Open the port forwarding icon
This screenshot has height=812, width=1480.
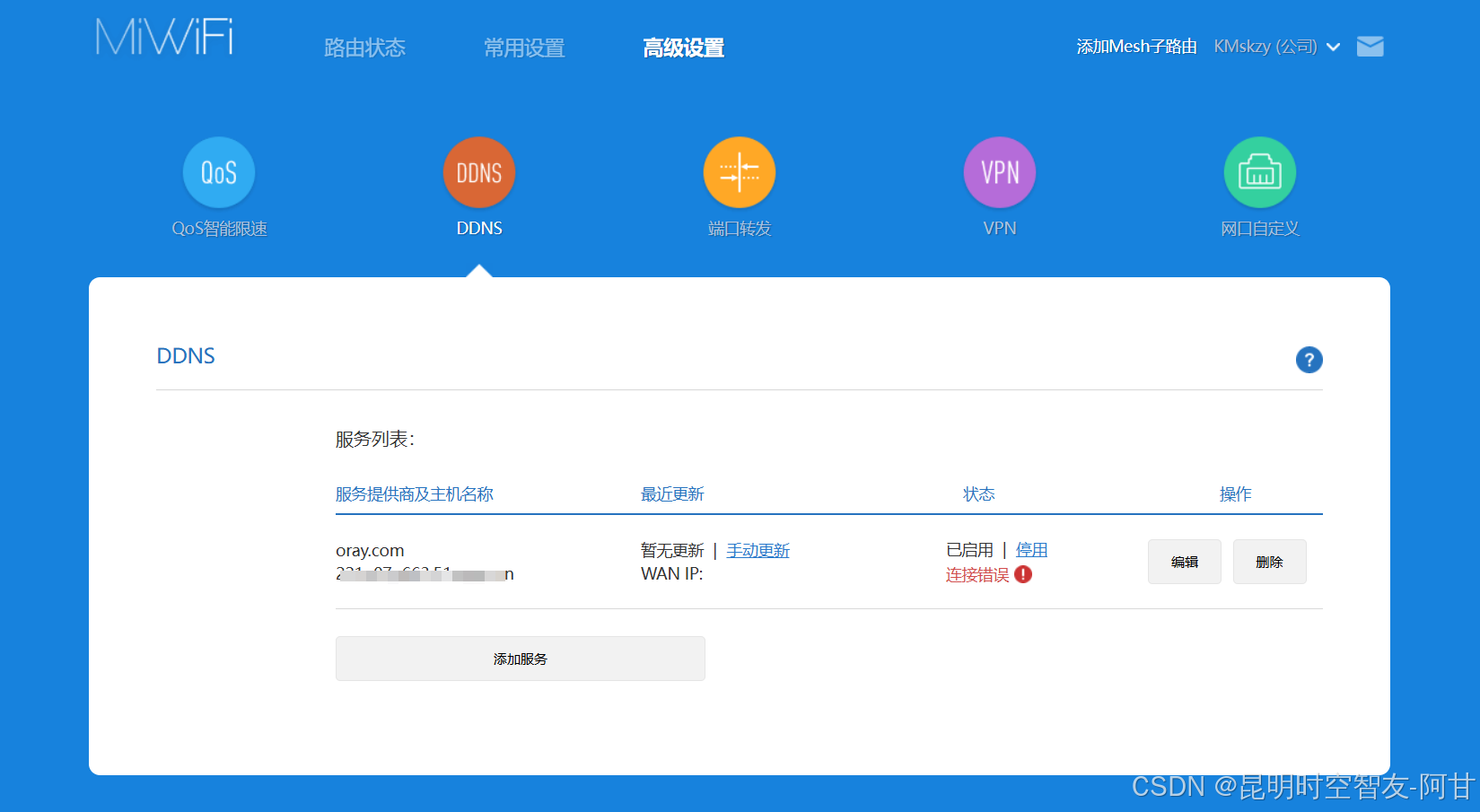click(740, 172)
